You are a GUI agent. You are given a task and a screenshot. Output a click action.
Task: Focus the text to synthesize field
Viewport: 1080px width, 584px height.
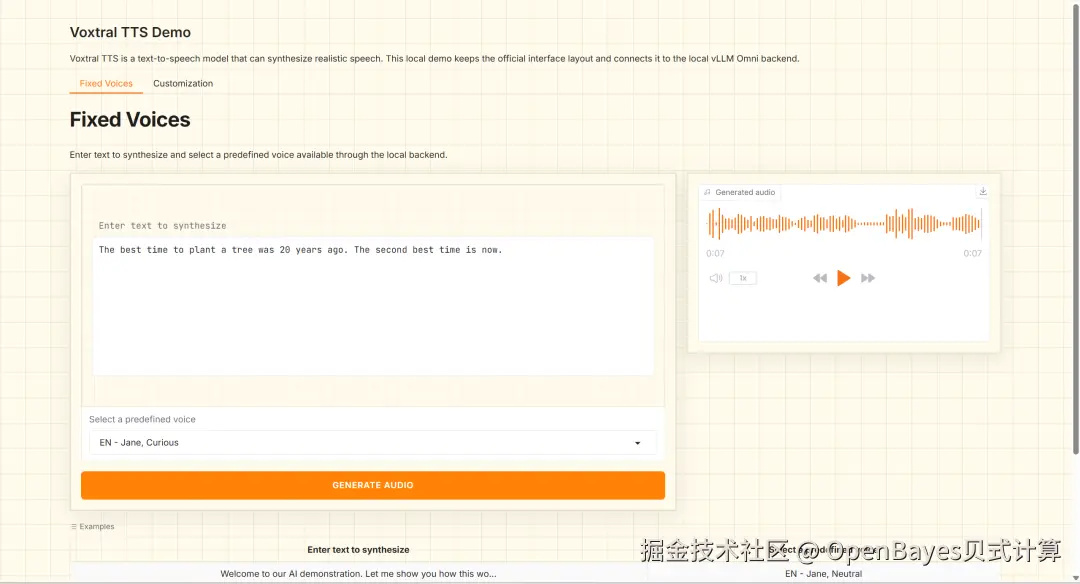tap(373, 306)
